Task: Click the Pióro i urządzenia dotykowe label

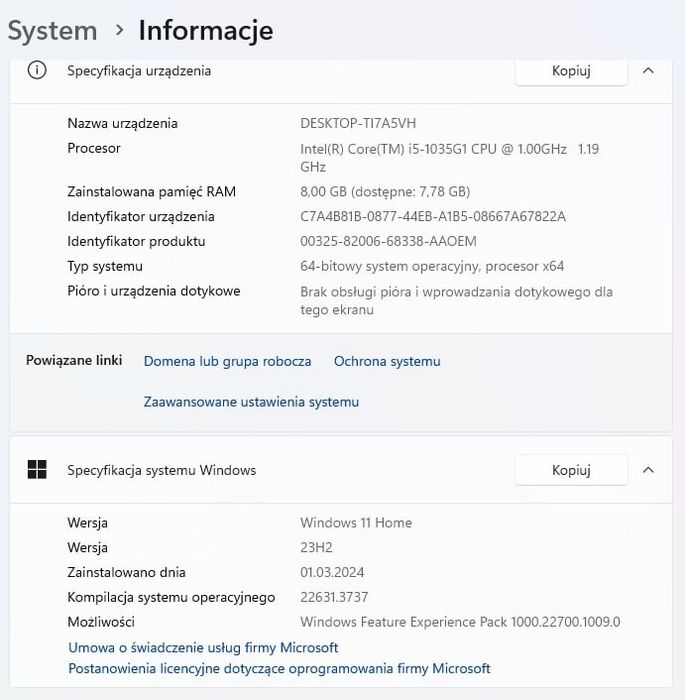Action: [154, 291]
